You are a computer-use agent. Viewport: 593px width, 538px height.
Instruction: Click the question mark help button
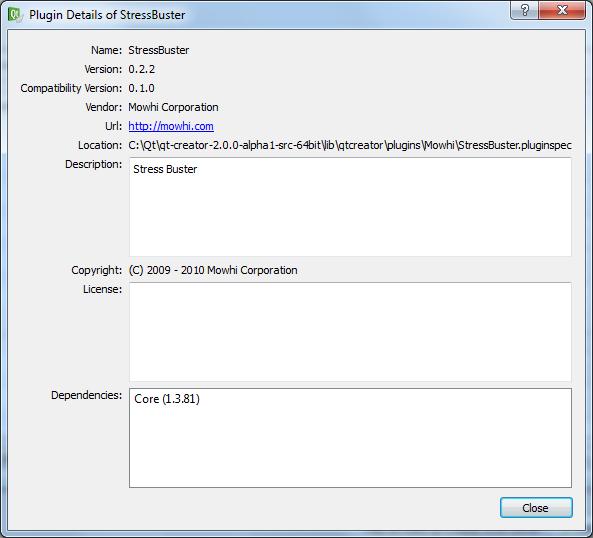tap(525, 10)
